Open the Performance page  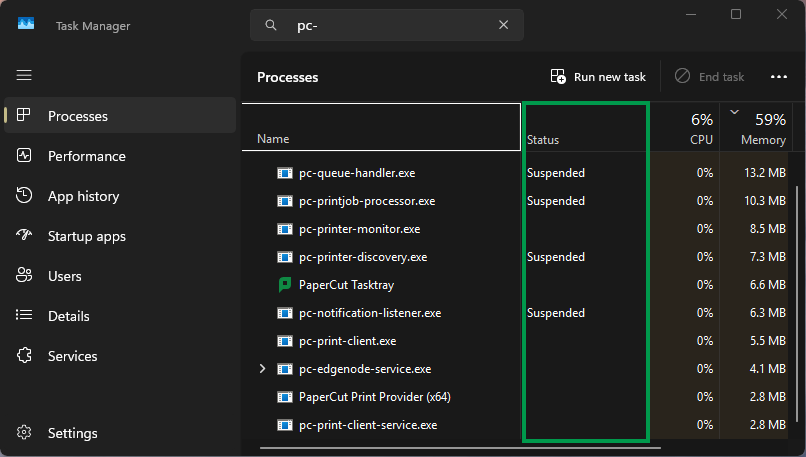[120, 156]
